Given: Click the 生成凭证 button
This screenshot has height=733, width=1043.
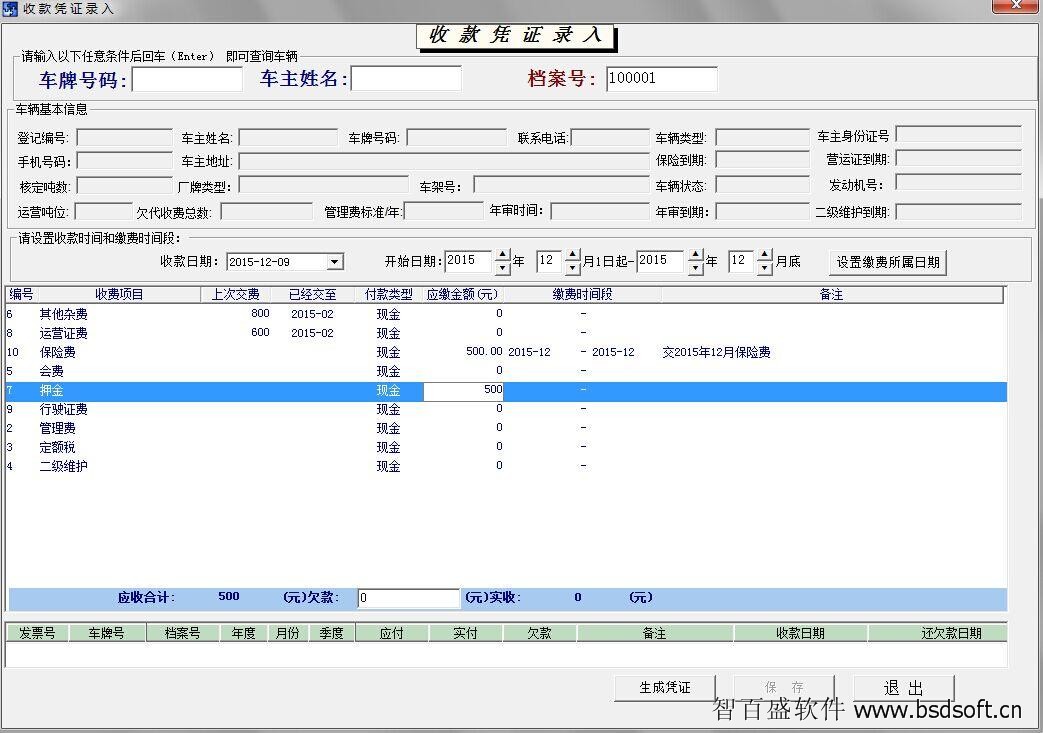Looking at the screenshot, I should [665, 688].
